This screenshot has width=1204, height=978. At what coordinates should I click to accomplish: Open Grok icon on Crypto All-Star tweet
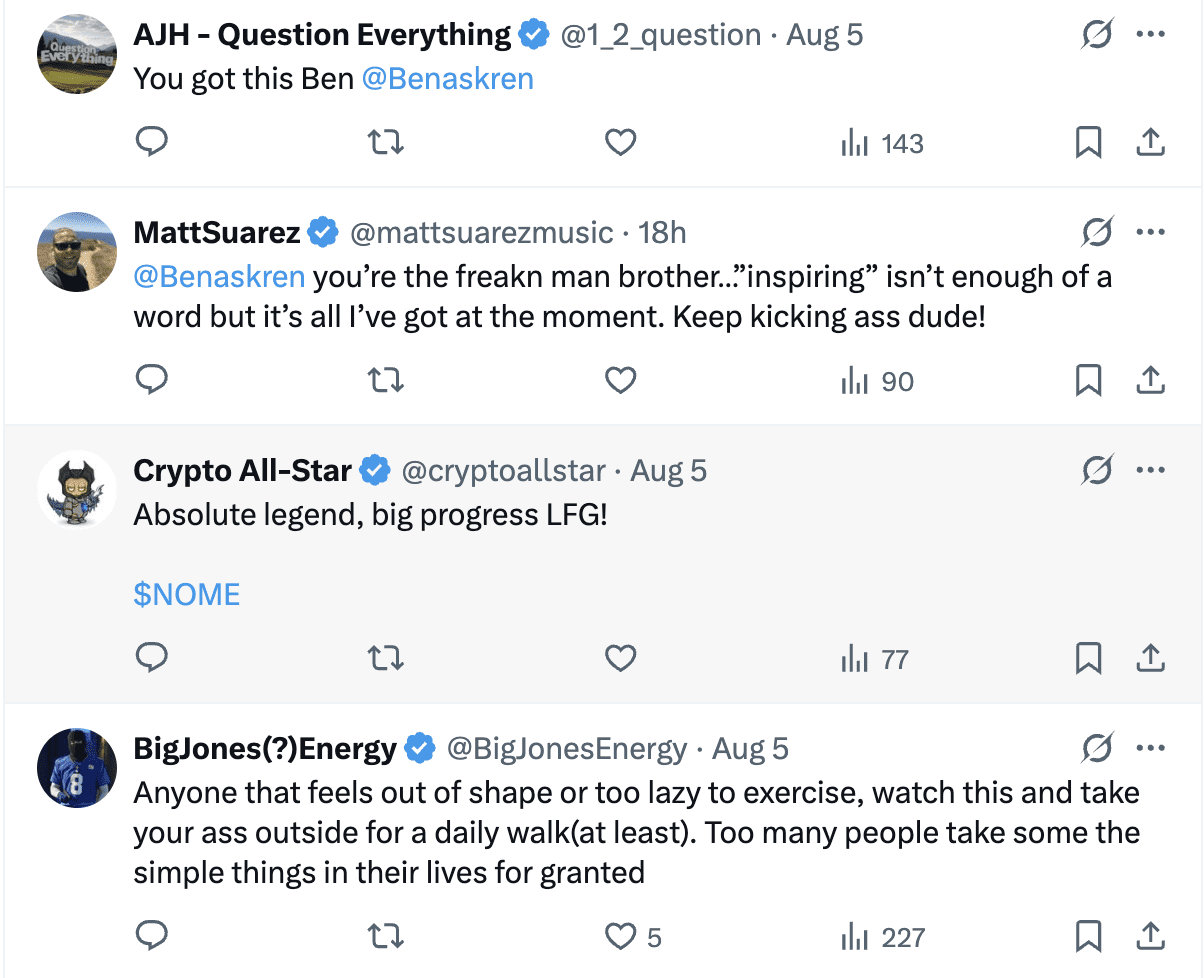pos(1098,469)
